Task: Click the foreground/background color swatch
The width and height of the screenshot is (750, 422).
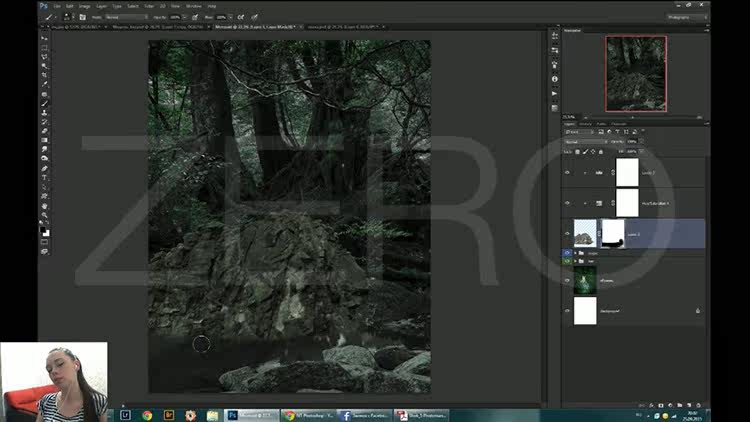Action: (44, 231)
